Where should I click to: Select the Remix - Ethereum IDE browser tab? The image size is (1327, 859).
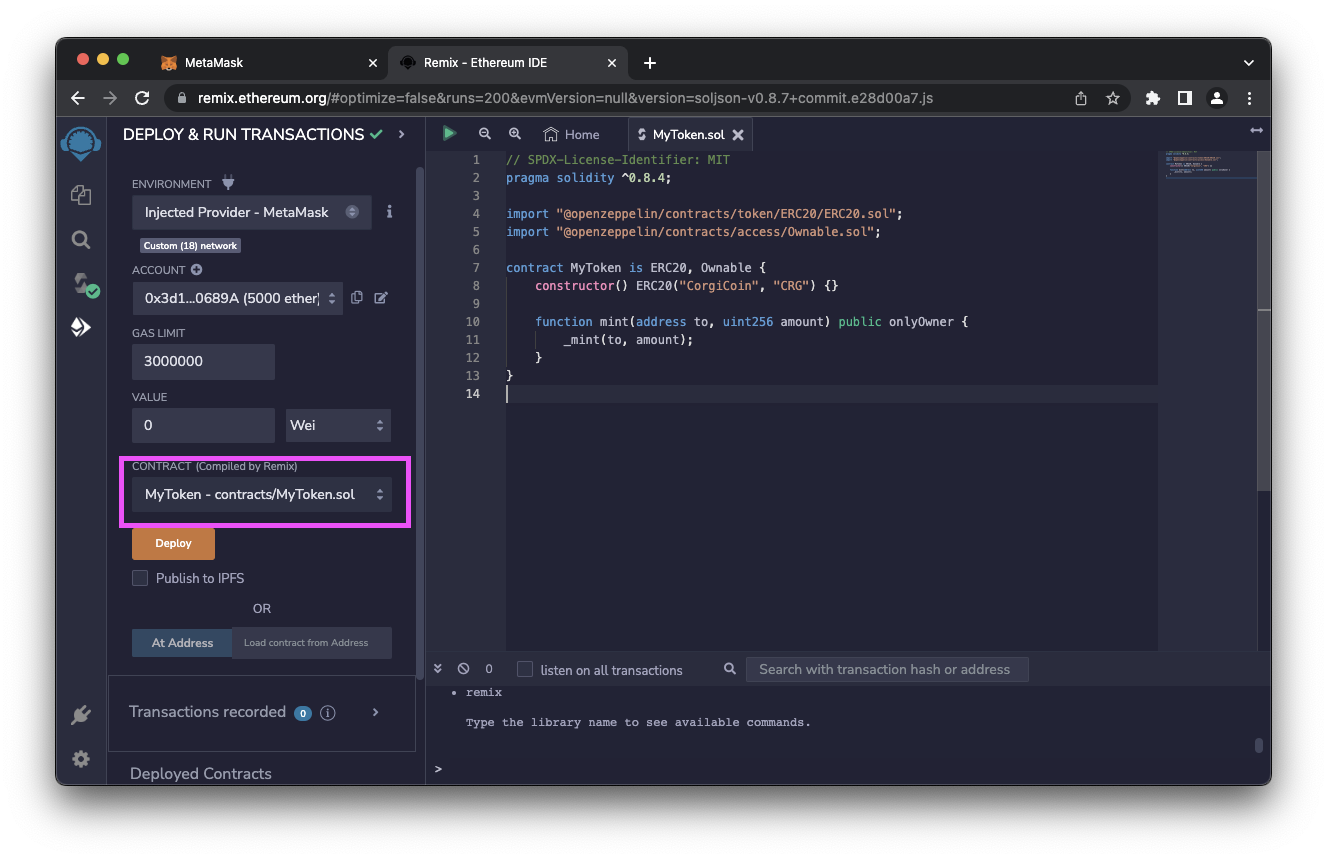point(508,62)
